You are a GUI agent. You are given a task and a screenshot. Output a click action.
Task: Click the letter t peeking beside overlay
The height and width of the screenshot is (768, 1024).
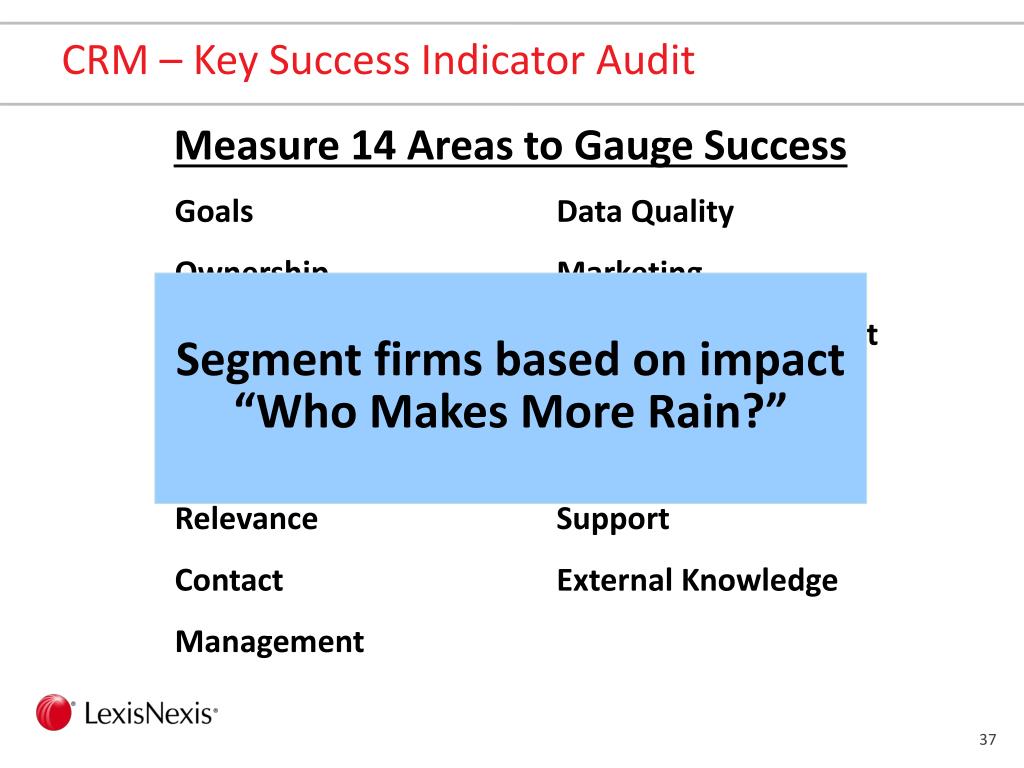872,334
